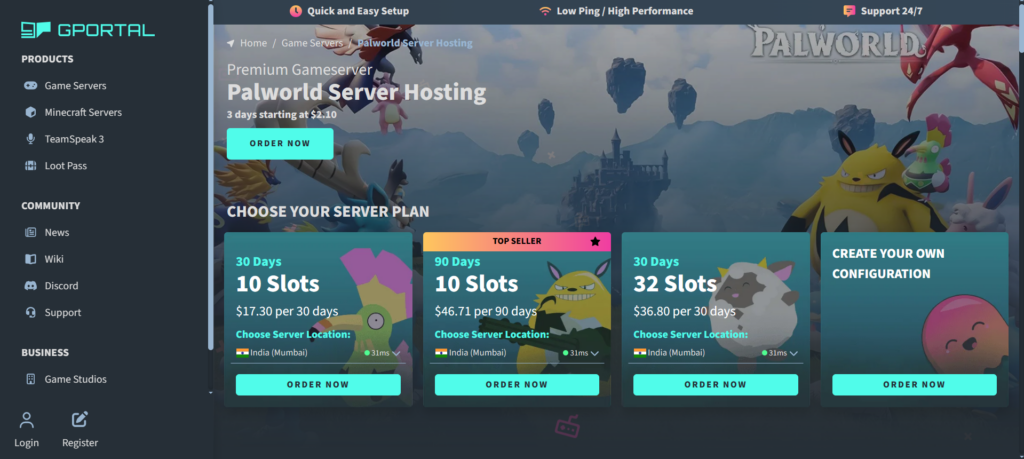Click the $36.80 per 30 days price
This screenshot has width=1024, height=459.
click(x=684, y=311)
